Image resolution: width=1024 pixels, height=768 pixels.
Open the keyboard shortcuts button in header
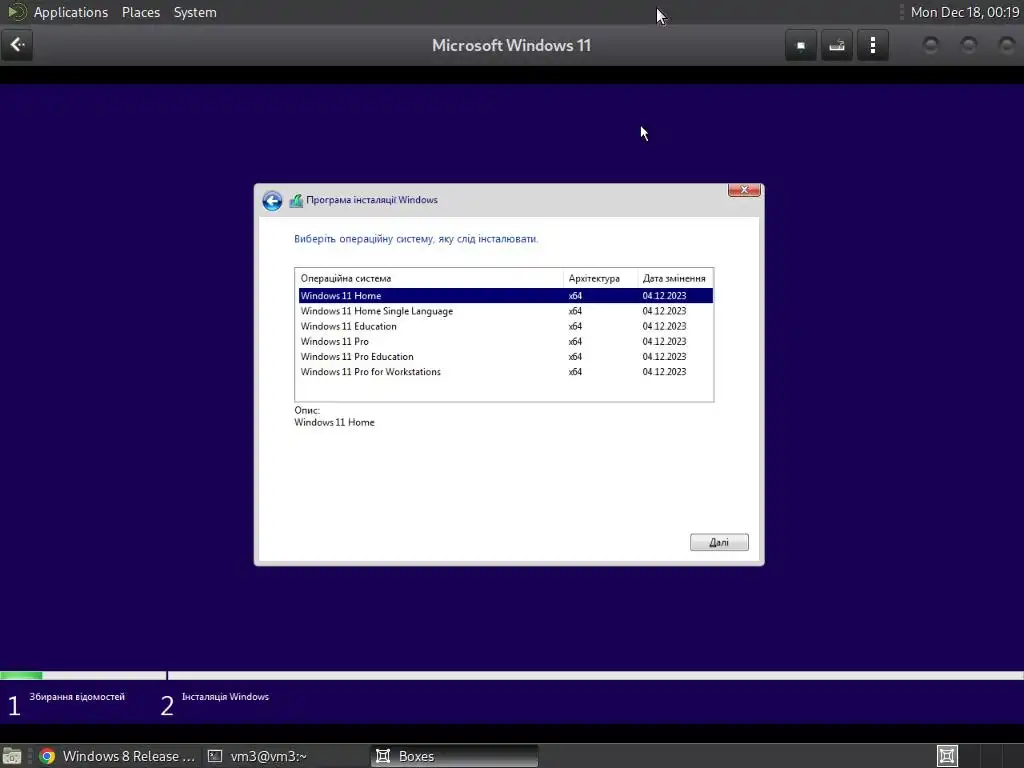tap(837, 45)
